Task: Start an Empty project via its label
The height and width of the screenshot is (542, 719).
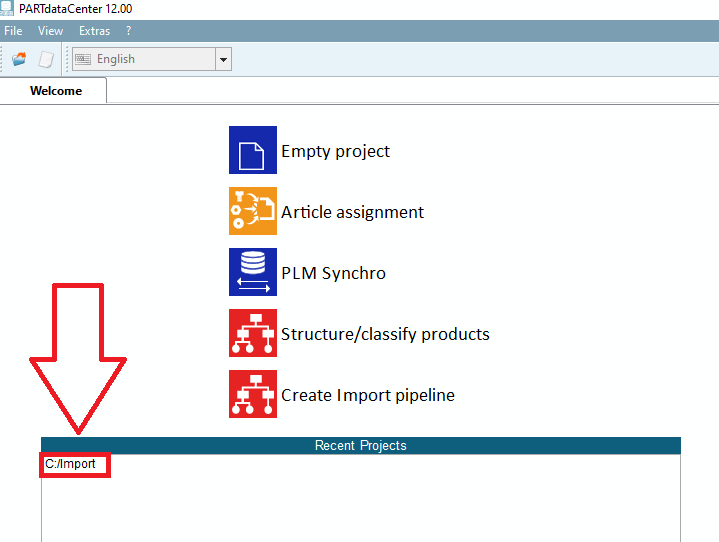Action: 335,151
